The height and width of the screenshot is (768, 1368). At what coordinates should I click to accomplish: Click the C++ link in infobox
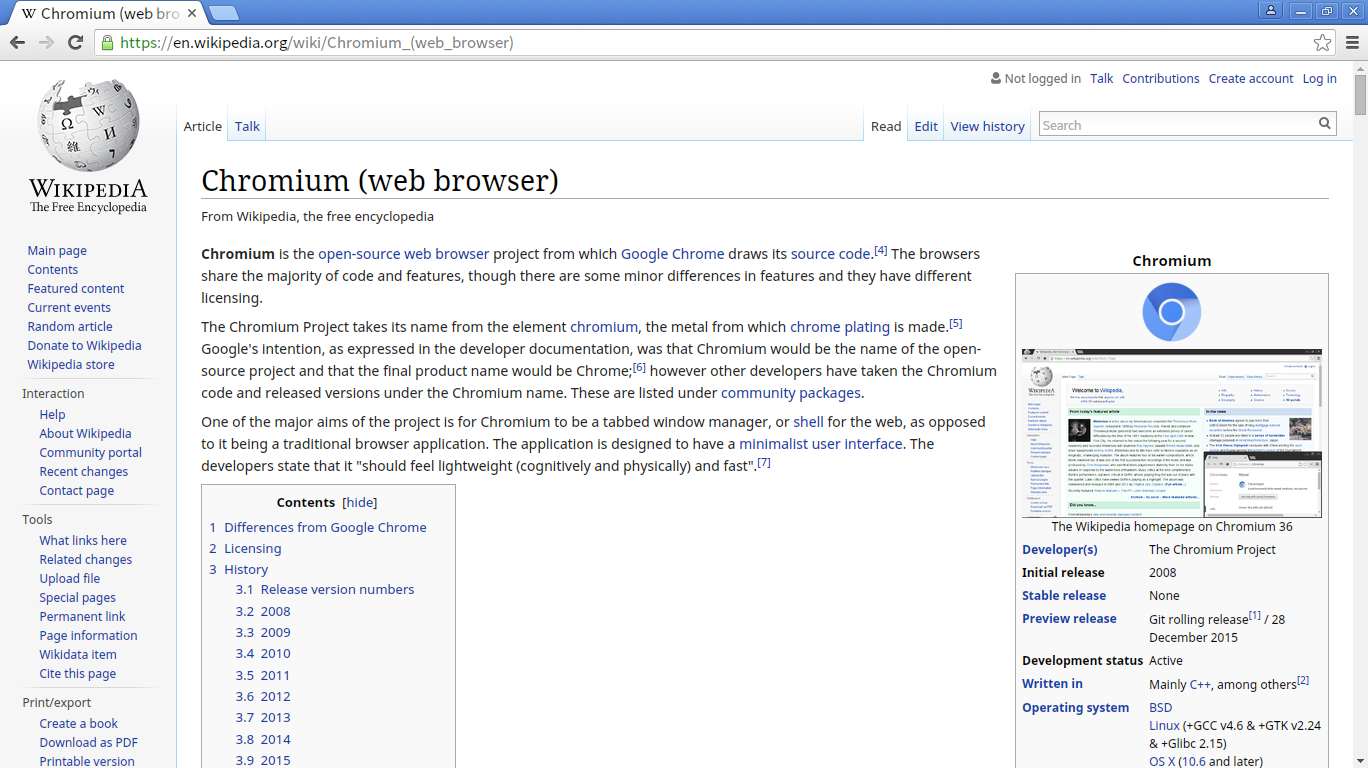pos(1200,685)
